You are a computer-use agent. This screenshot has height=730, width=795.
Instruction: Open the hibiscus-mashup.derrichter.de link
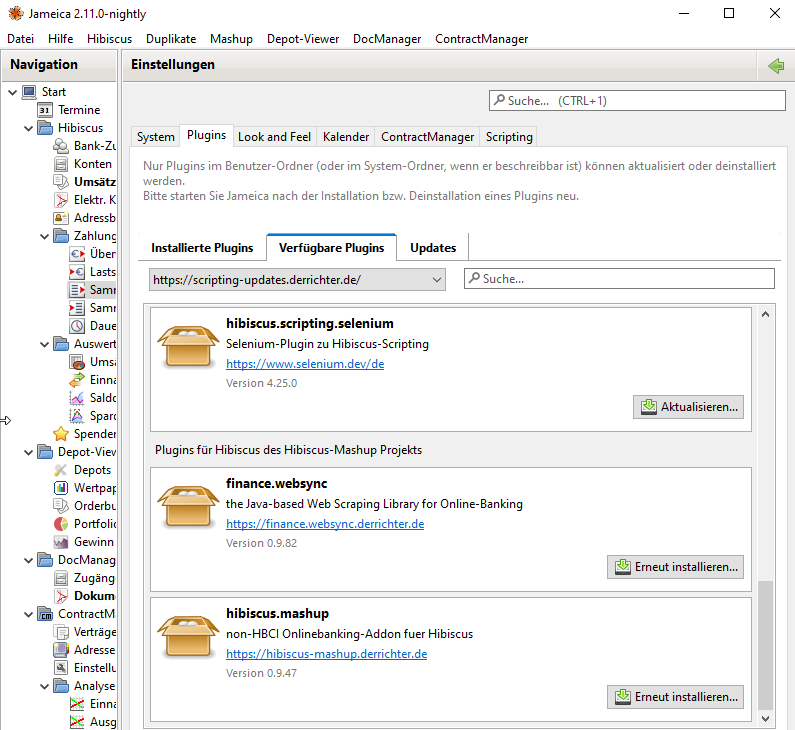(327, 654)
